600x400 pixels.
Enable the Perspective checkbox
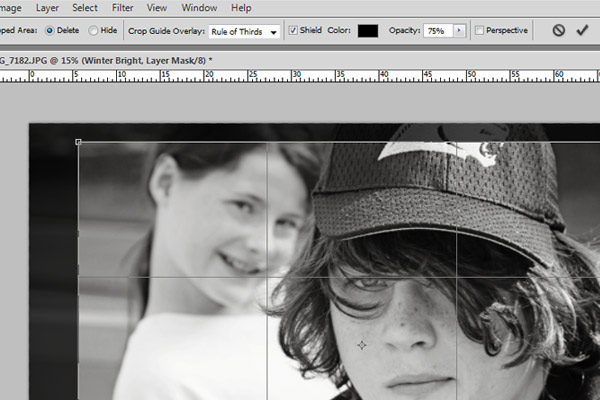pyautogui.click(x=479, y=30)
